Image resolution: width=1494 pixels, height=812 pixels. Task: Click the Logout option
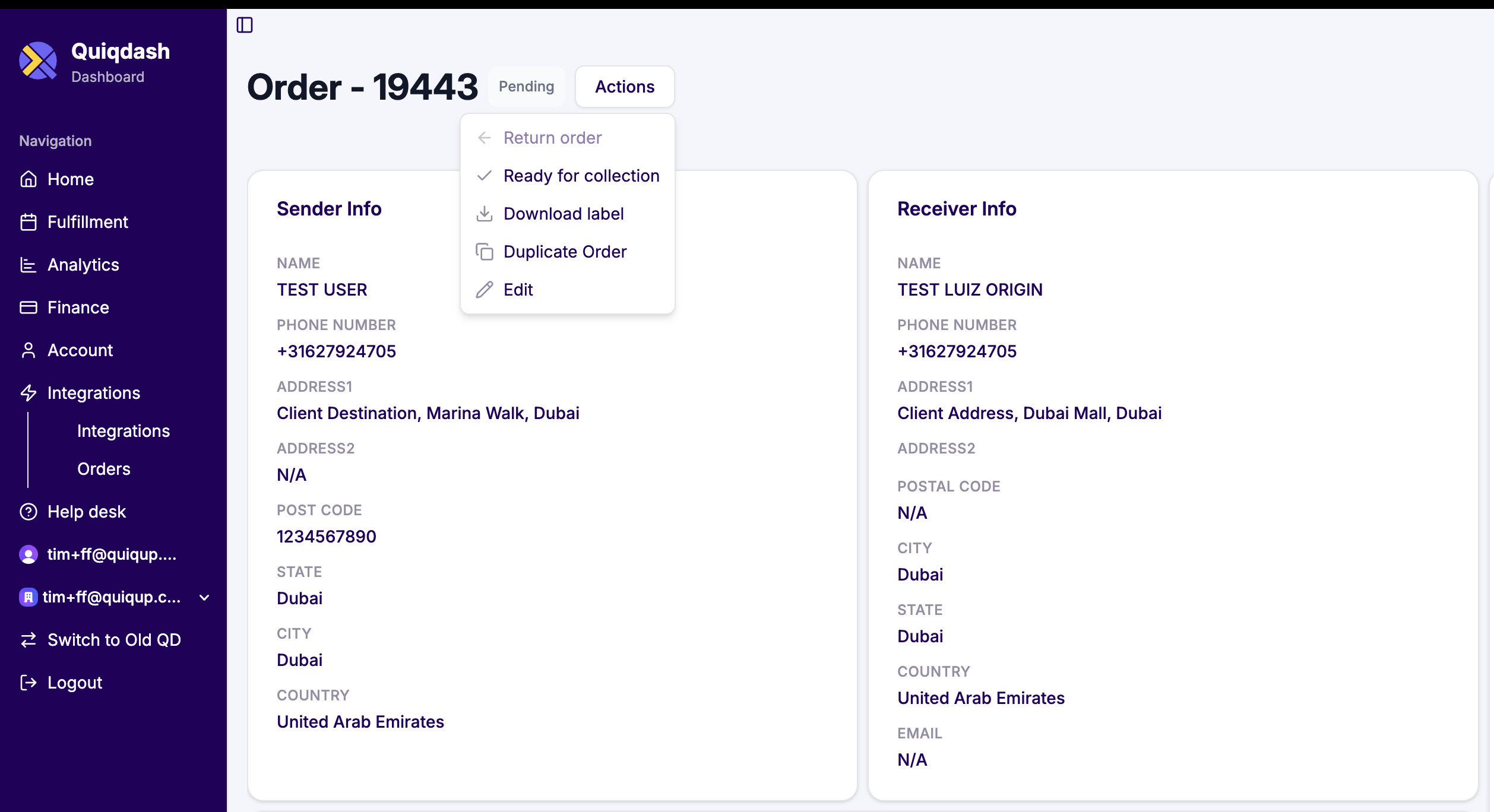pos(75,682)
